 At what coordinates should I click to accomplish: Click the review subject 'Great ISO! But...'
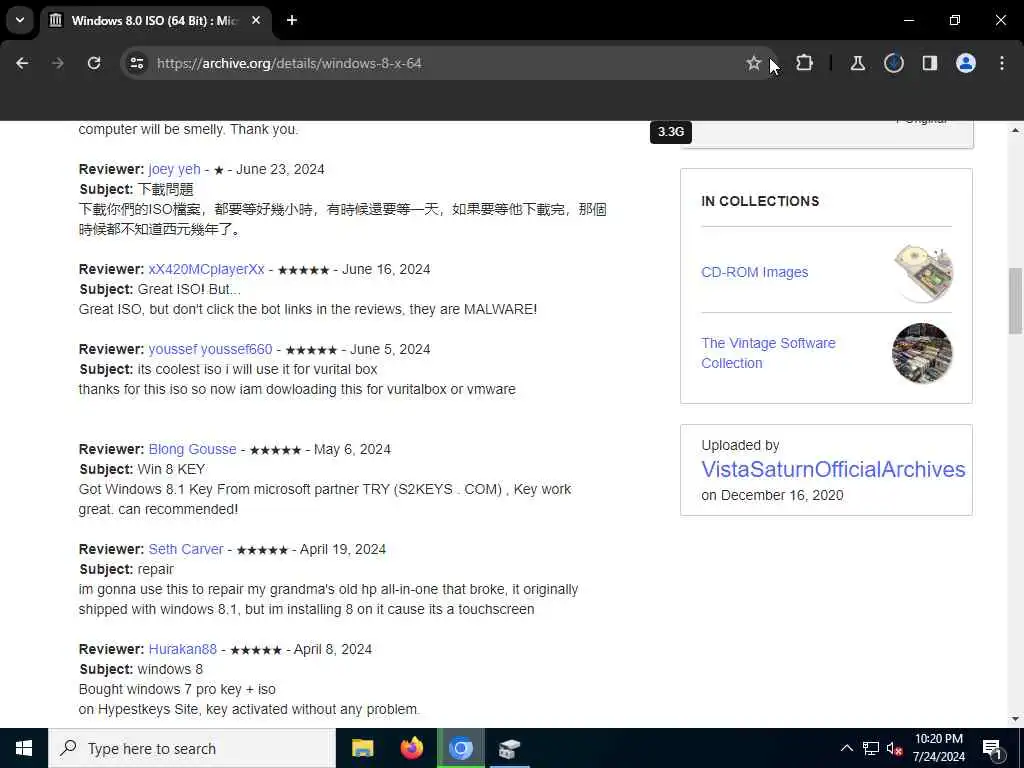tap(189, 289)
